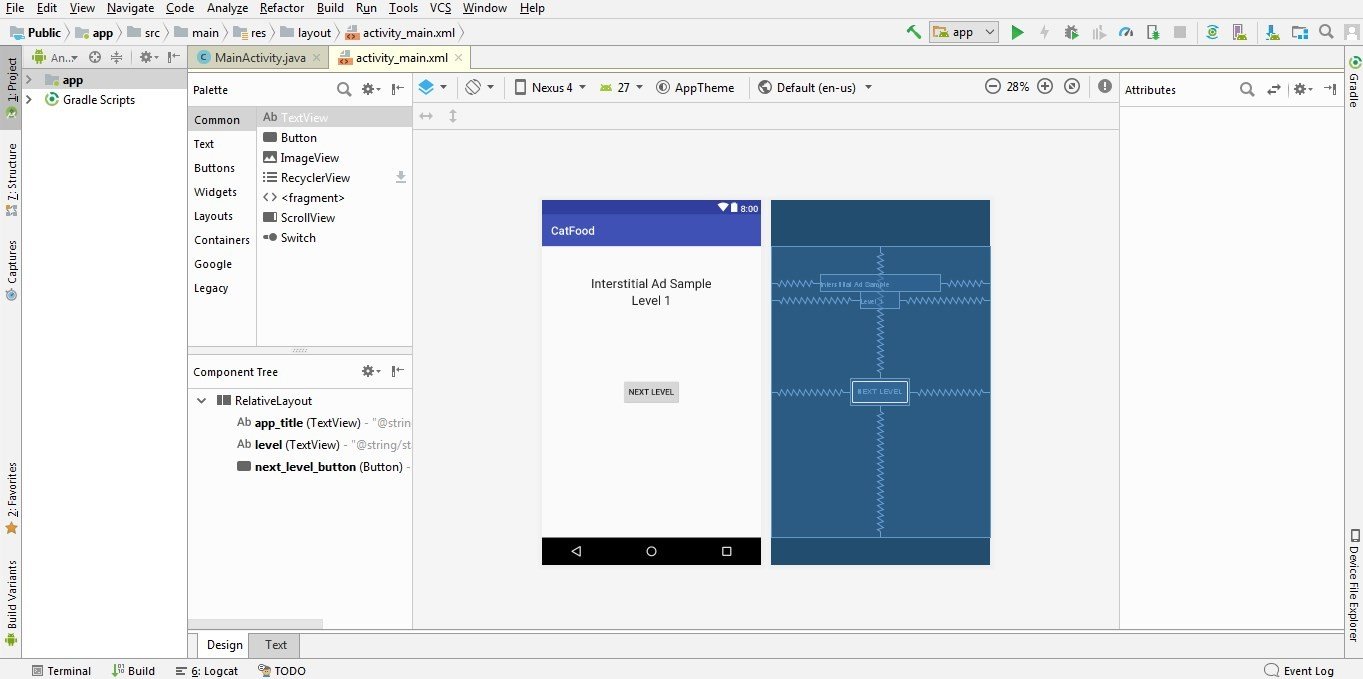
Task: Show warnings and errors exclamation icon
Action: pos(1105,87)
